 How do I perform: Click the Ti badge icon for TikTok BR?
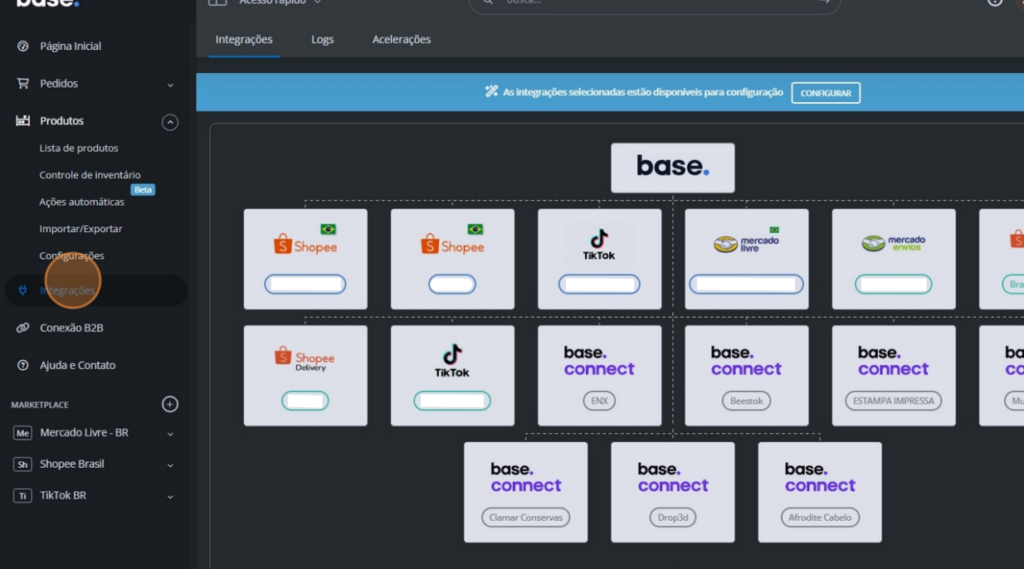[22, 496]
